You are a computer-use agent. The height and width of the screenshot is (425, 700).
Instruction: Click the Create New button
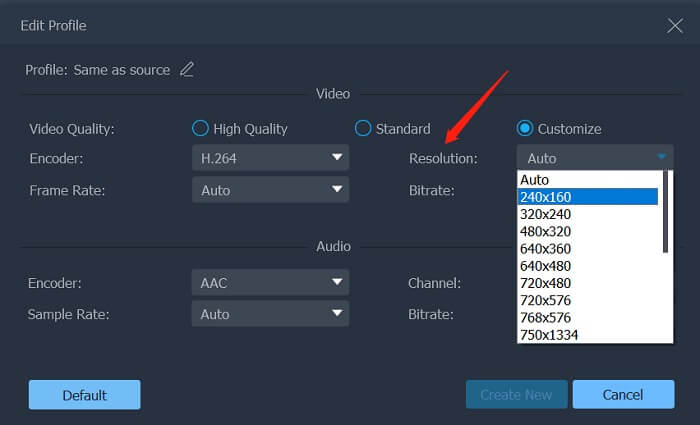coord(517,395)
